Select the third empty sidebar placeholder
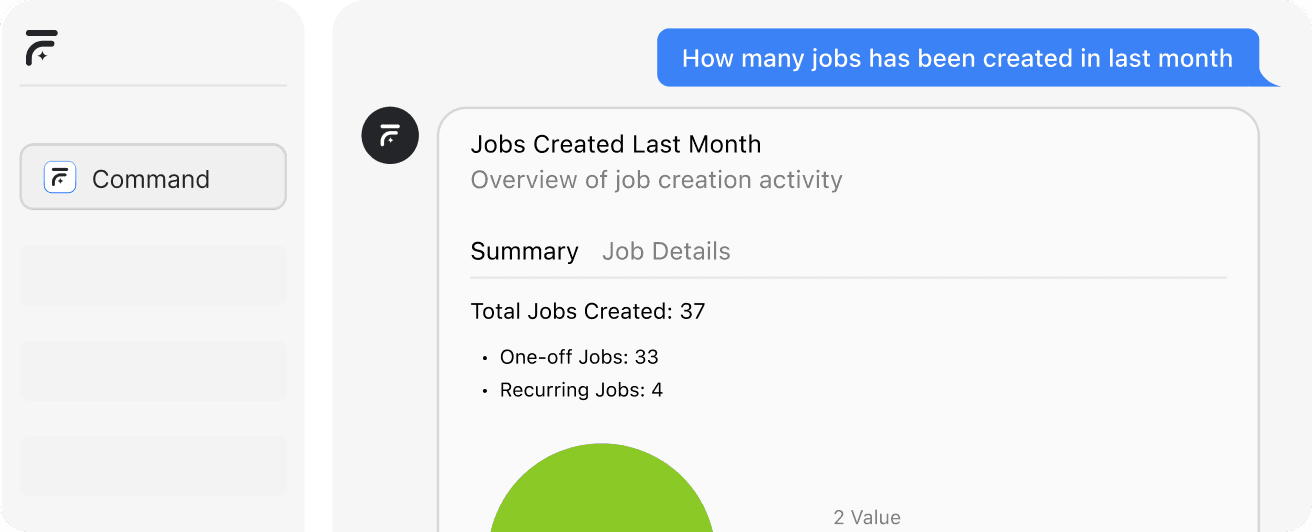 [153, 465]
